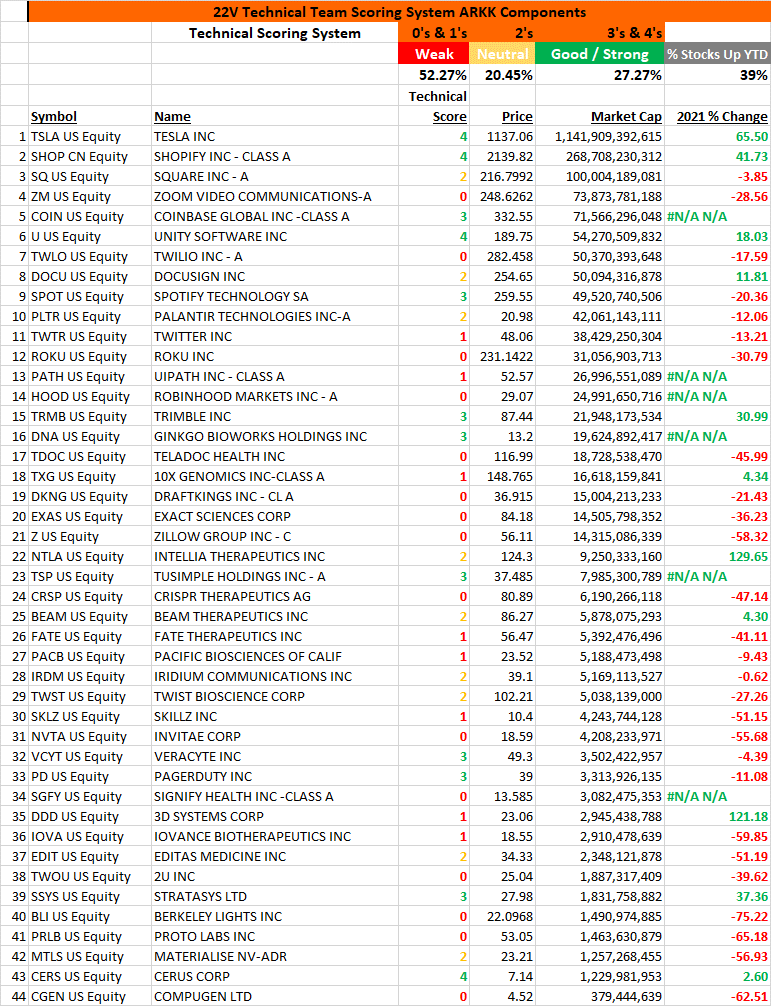Select 'ZOOM VIDEO COMMUNICATIONS-A' name cell
This screenshot has width=771, height=1006.
(x=275, y=196)
